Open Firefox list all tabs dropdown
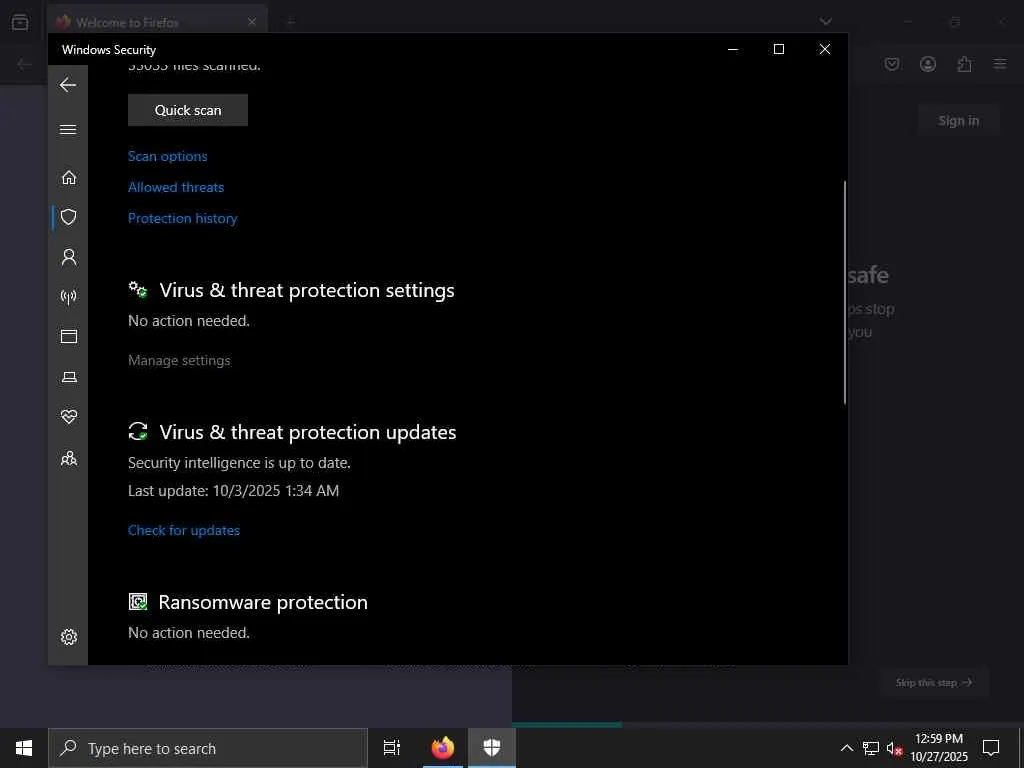Image resolution: width=1024 pixels, height=768 pixels. (x=825, y=22)
